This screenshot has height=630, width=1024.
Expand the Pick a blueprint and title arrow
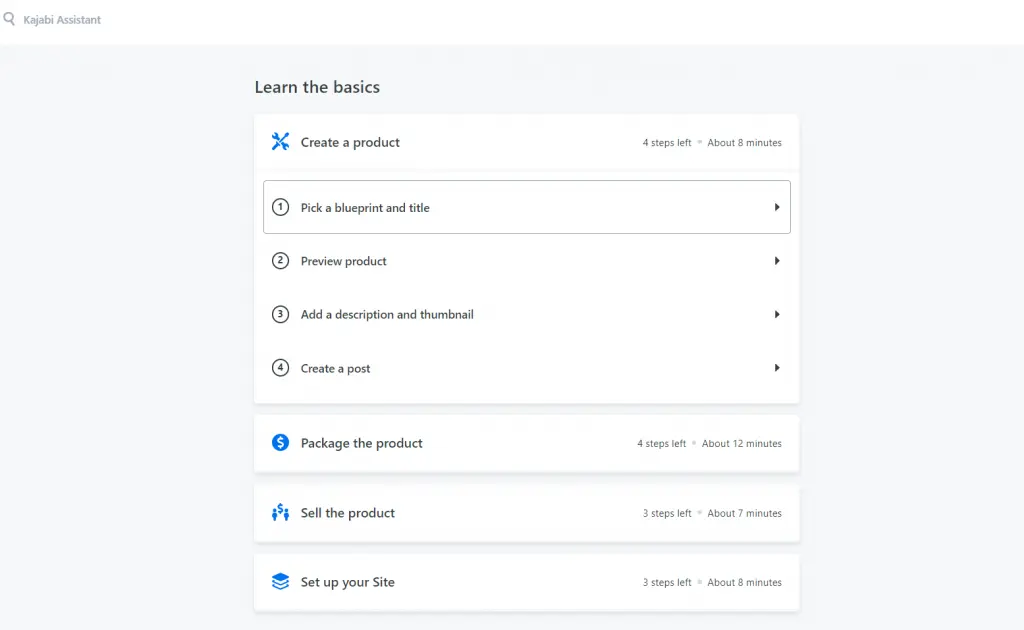tap(777, 207)
